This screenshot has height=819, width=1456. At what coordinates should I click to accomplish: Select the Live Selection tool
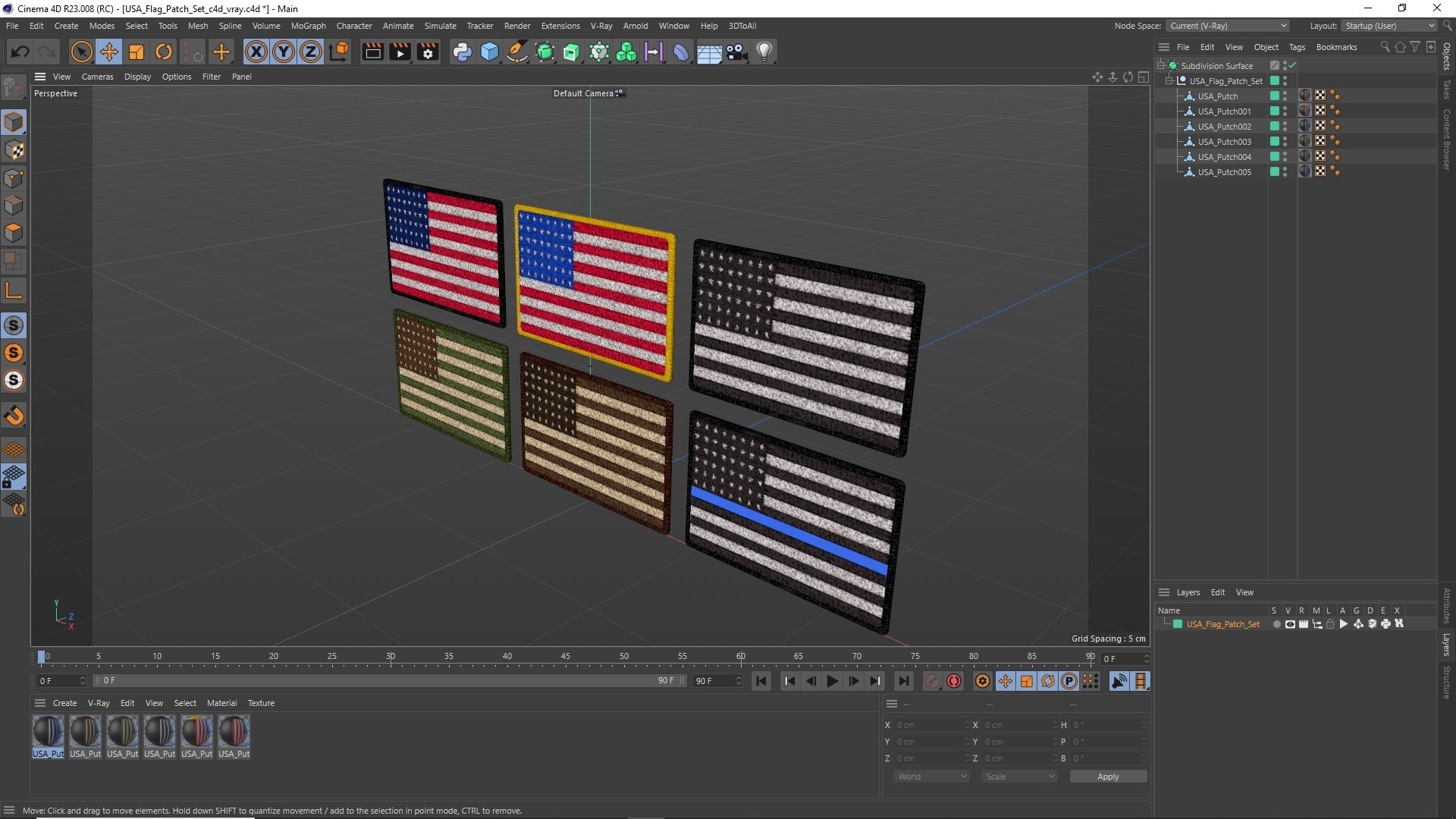pyautogui.click(x=81, y=52)
